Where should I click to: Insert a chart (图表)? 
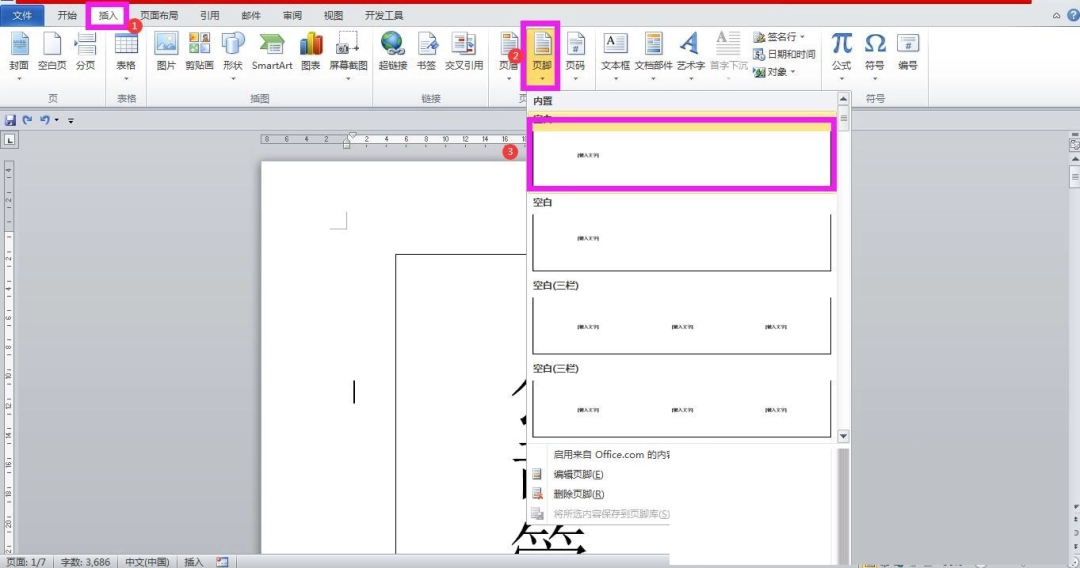click(x=311, y=53)
